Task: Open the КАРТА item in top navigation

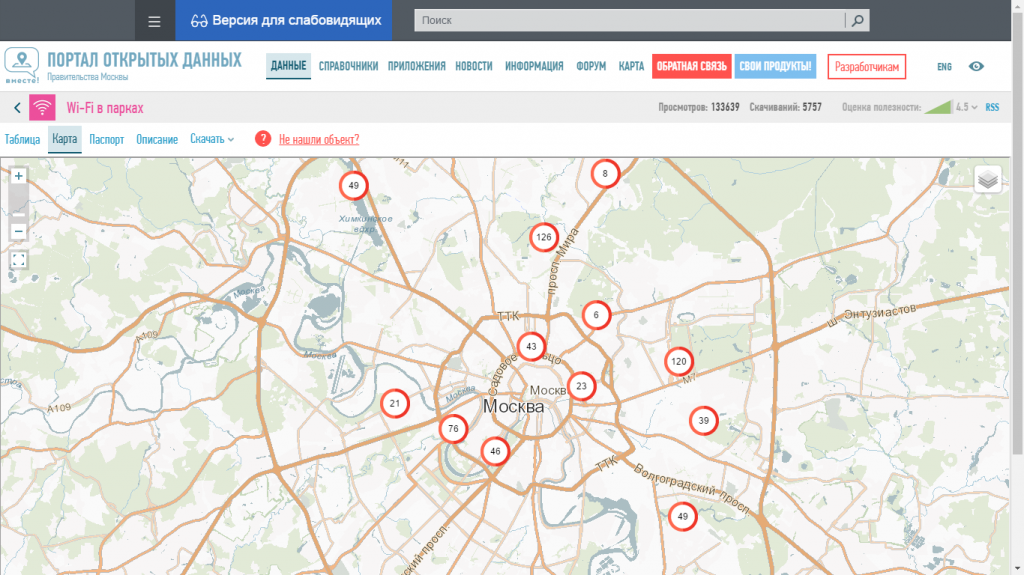Action: tap(631, 66)
